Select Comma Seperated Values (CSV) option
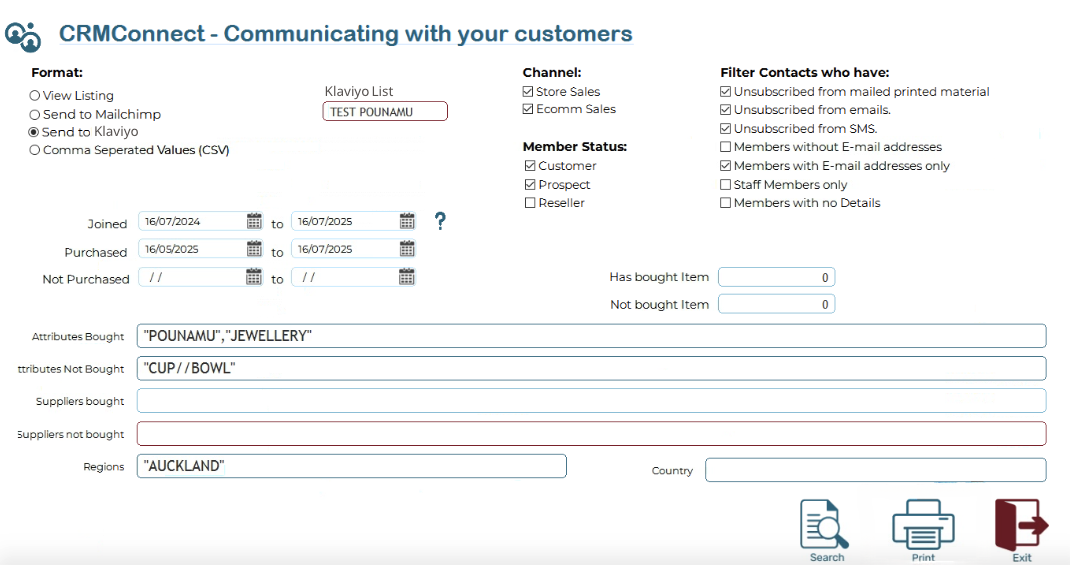This screenshot has height=566, width=1070. pos(34,150)
